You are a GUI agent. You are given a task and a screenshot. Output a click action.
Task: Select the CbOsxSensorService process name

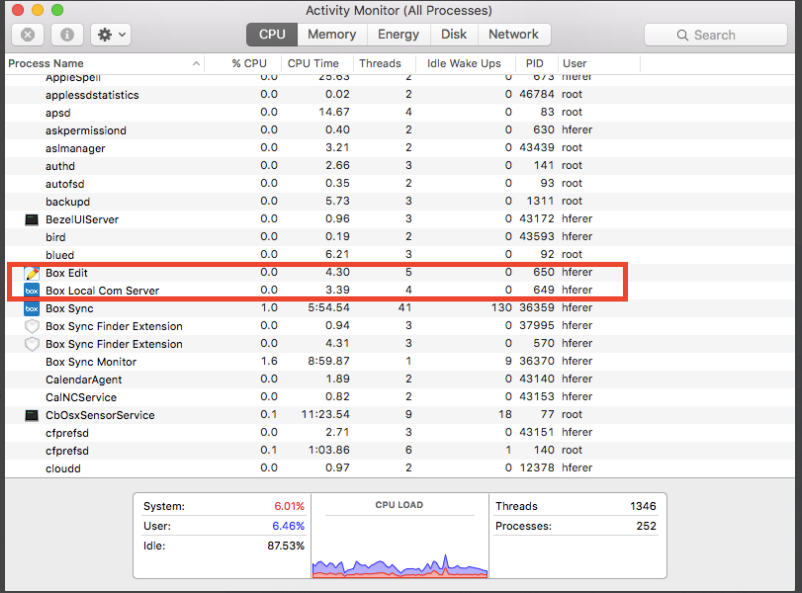point(100,415)
